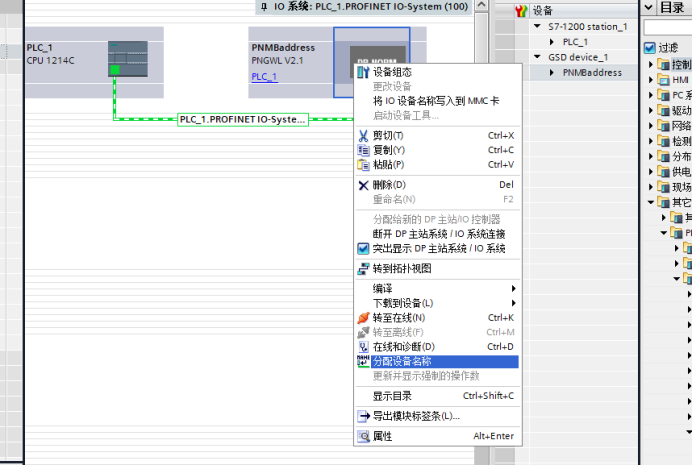692x466 pixels.
Task: Expand the 控制 catalog folder
Action: [651, 64]
